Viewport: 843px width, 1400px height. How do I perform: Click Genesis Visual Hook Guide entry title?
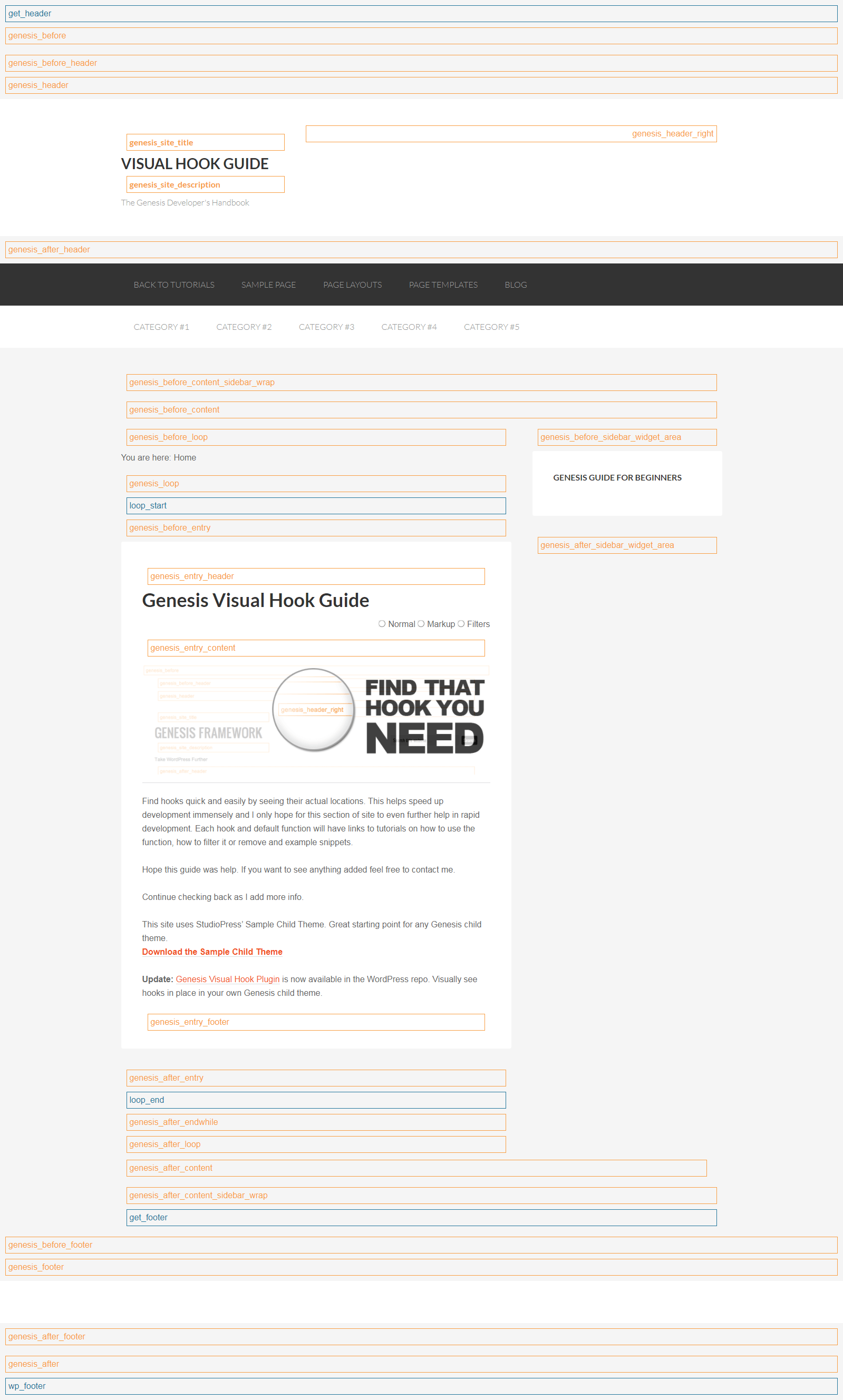pos(256,600)
